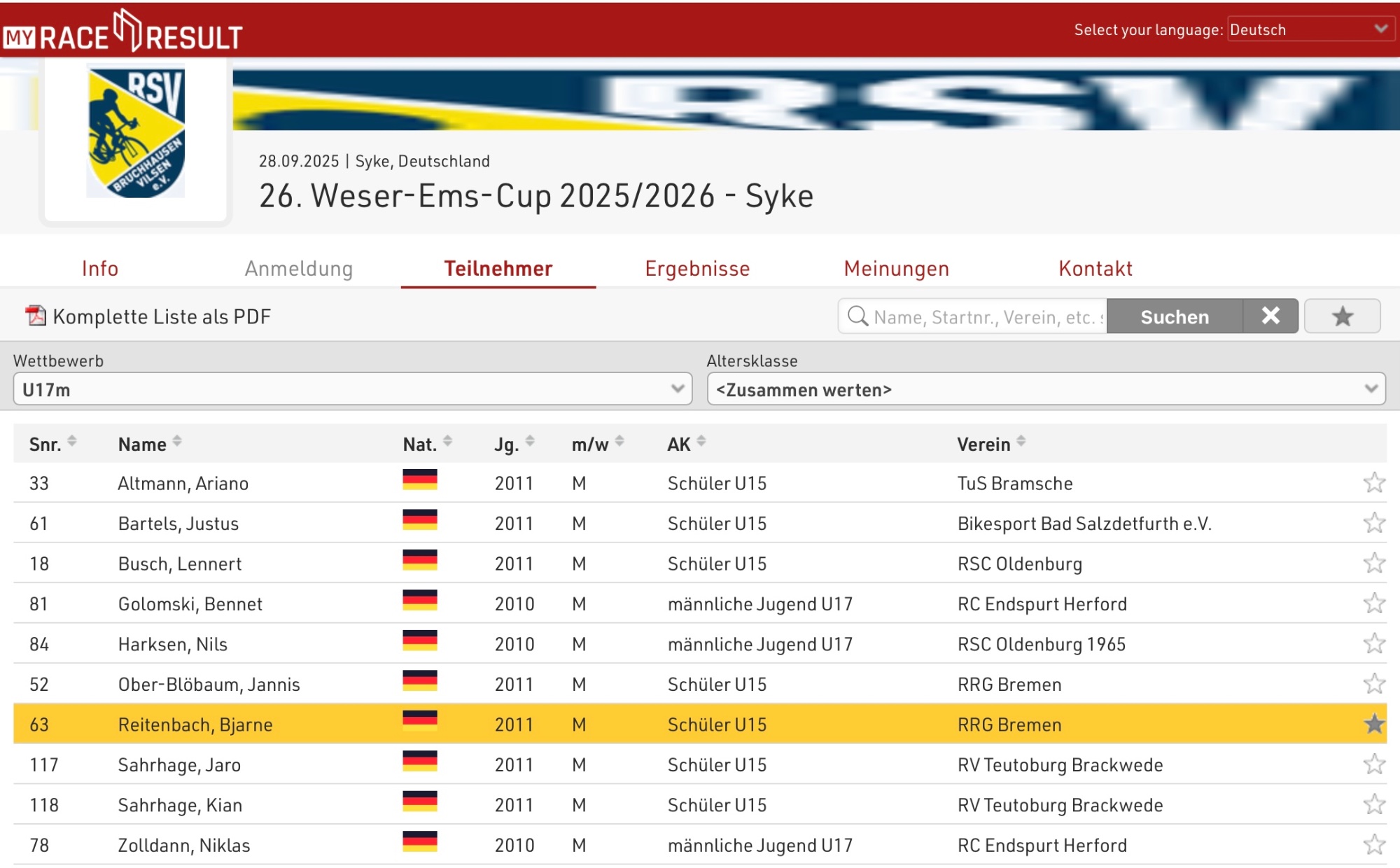
Task: Toggle favorite star for Zolldann, Niklas
Action: 1374,845
